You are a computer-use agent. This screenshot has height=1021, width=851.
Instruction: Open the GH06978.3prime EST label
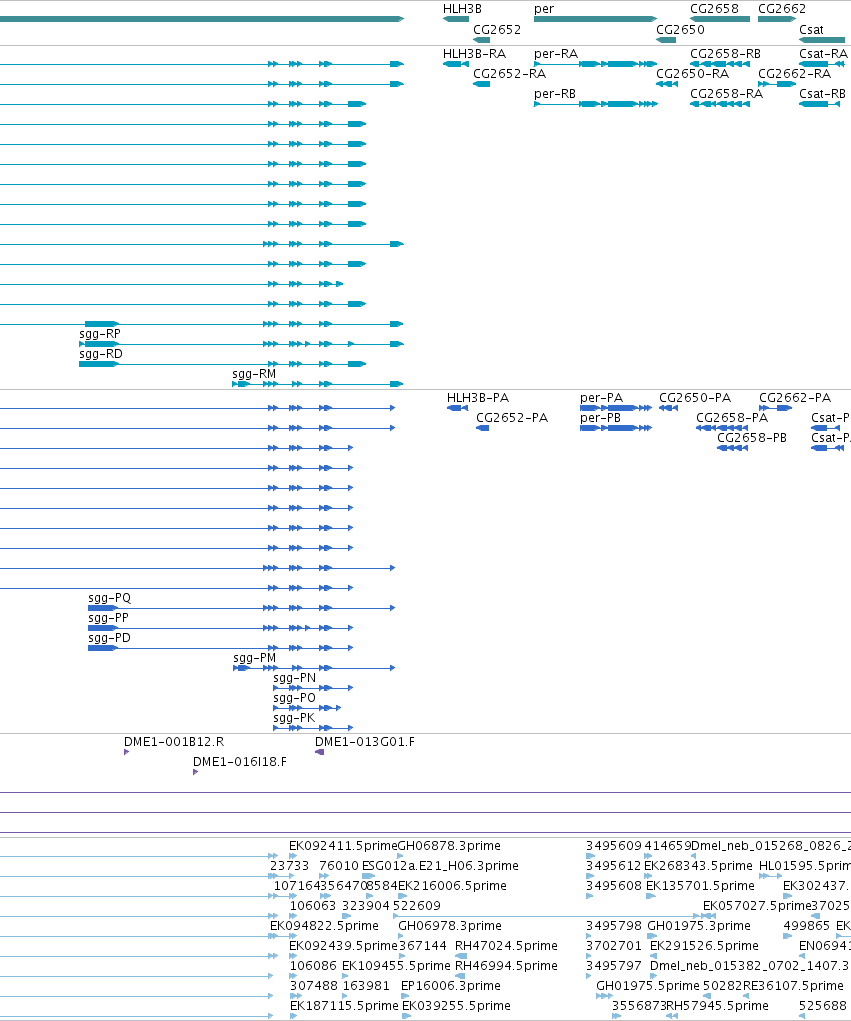450,927
